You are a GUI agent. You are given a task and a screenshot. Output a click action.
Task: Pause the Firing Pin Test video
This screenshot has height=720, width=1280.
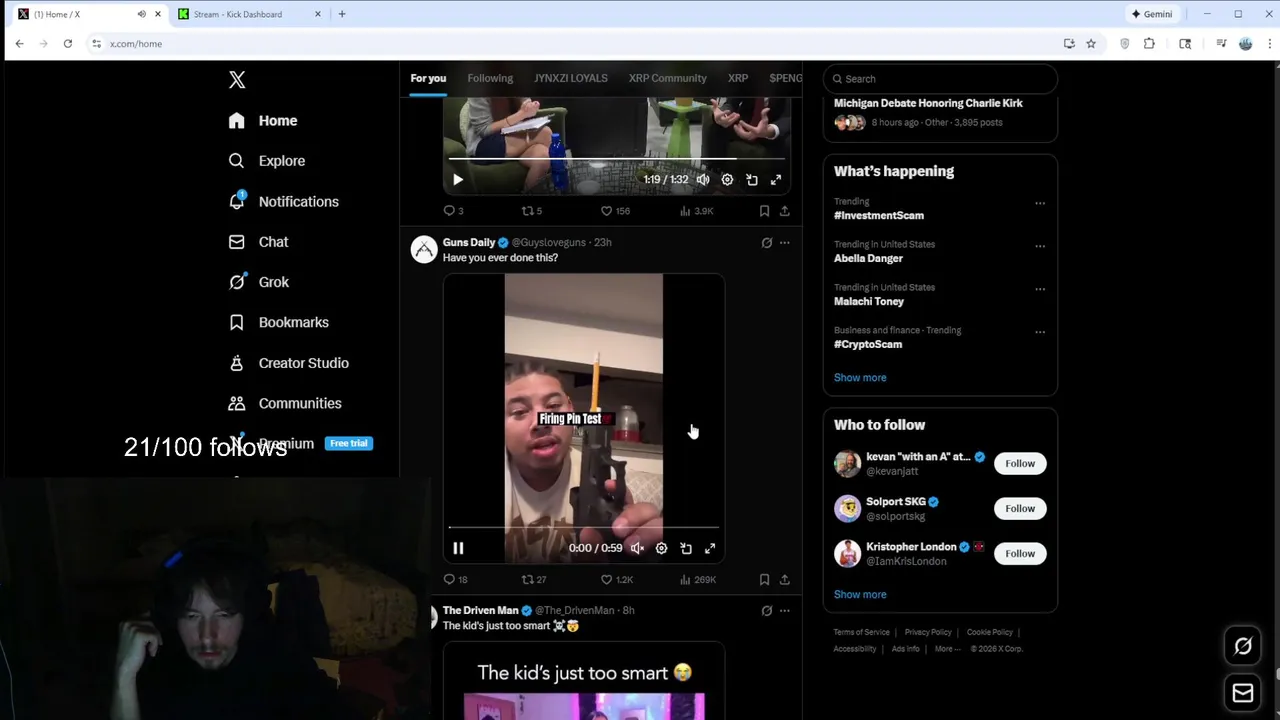(x=458, y=548)
